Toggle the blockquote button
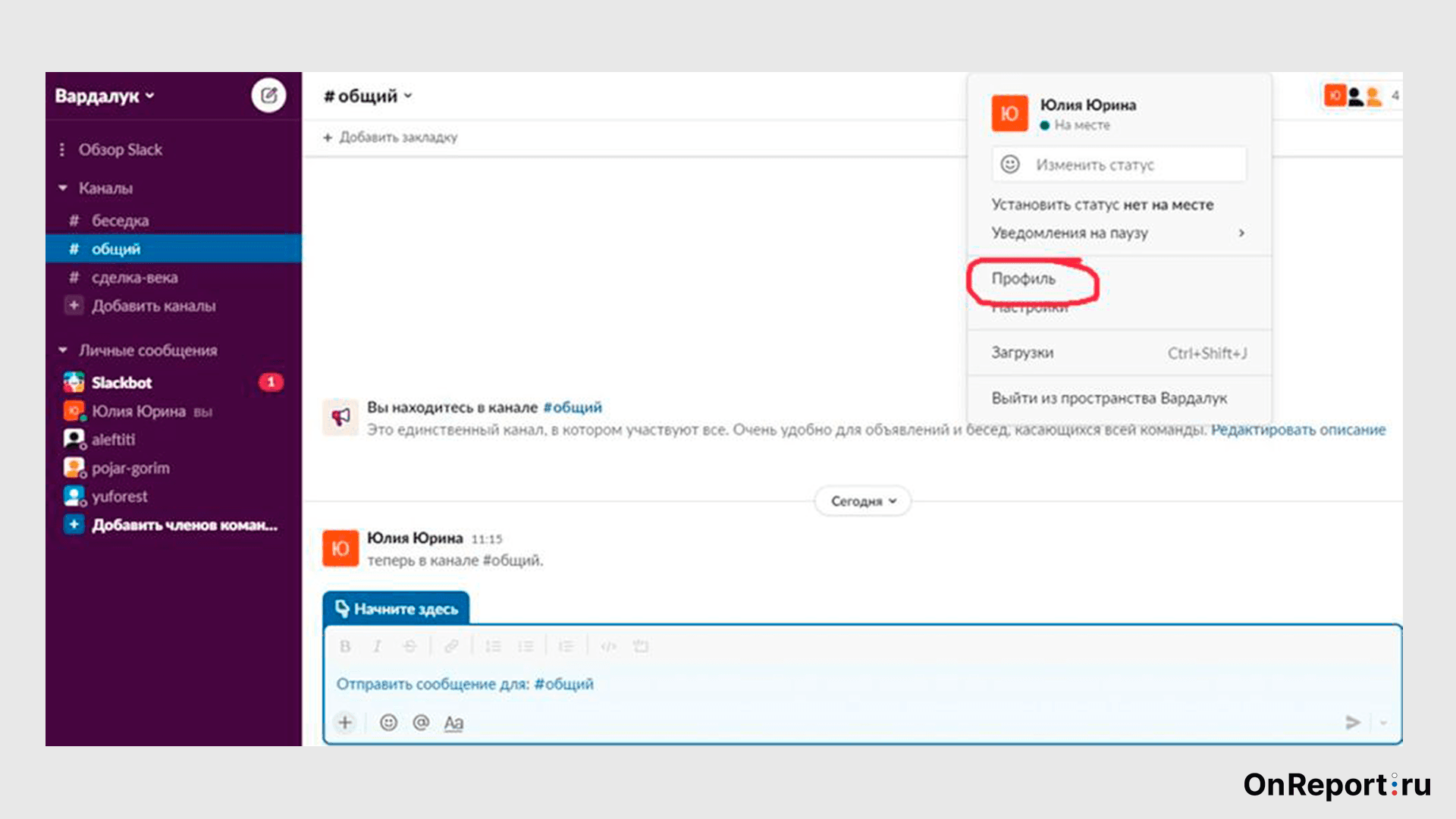The width and height of the screenshot is (1456, 819). 566,646
